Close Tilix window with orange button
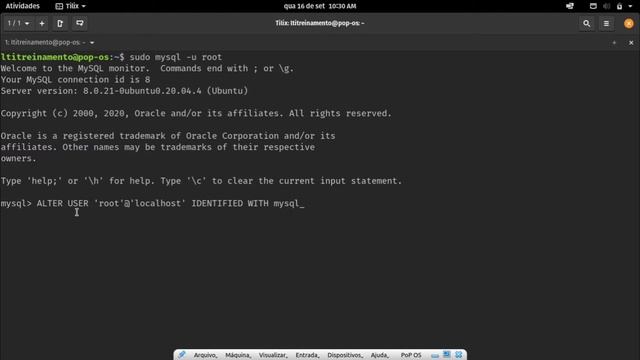The image size is (640, 360). click(629, 24)
